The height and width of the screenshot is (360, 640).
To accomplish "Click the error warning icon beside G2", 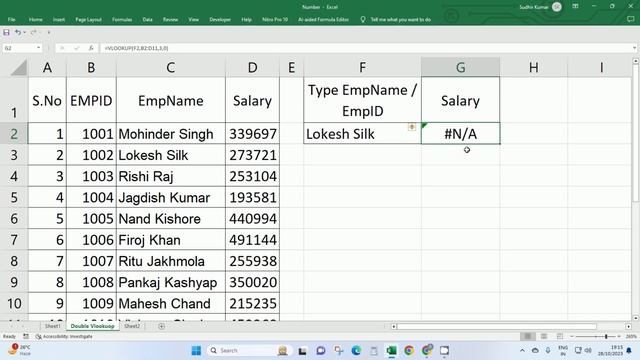I will pyautogui.click(x=412, y=127).
